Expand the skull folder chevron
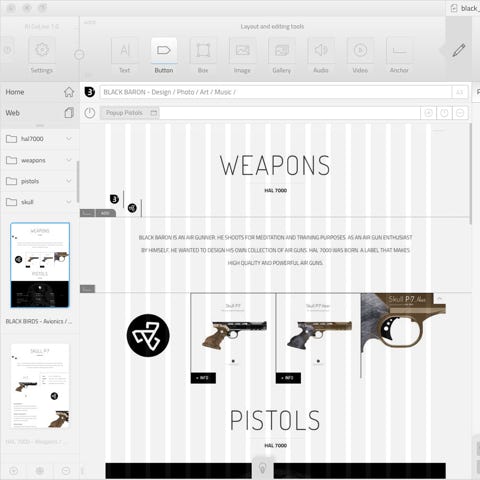Image resolution: width=480 pixels, height=480 pixels. point(69,202)
